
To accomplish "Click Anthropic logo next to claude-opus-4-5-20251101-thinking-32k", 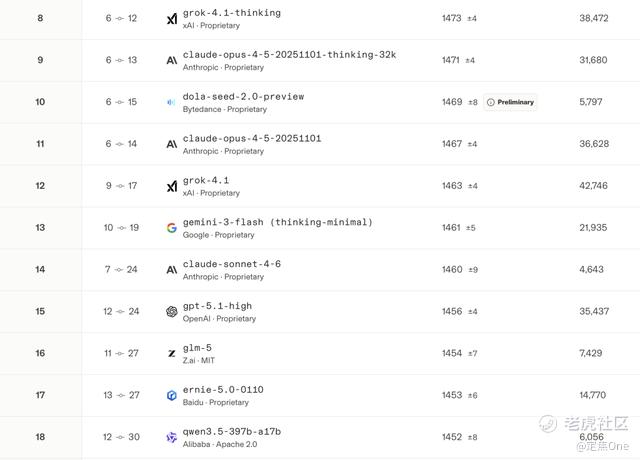I will tap(172, 61).
